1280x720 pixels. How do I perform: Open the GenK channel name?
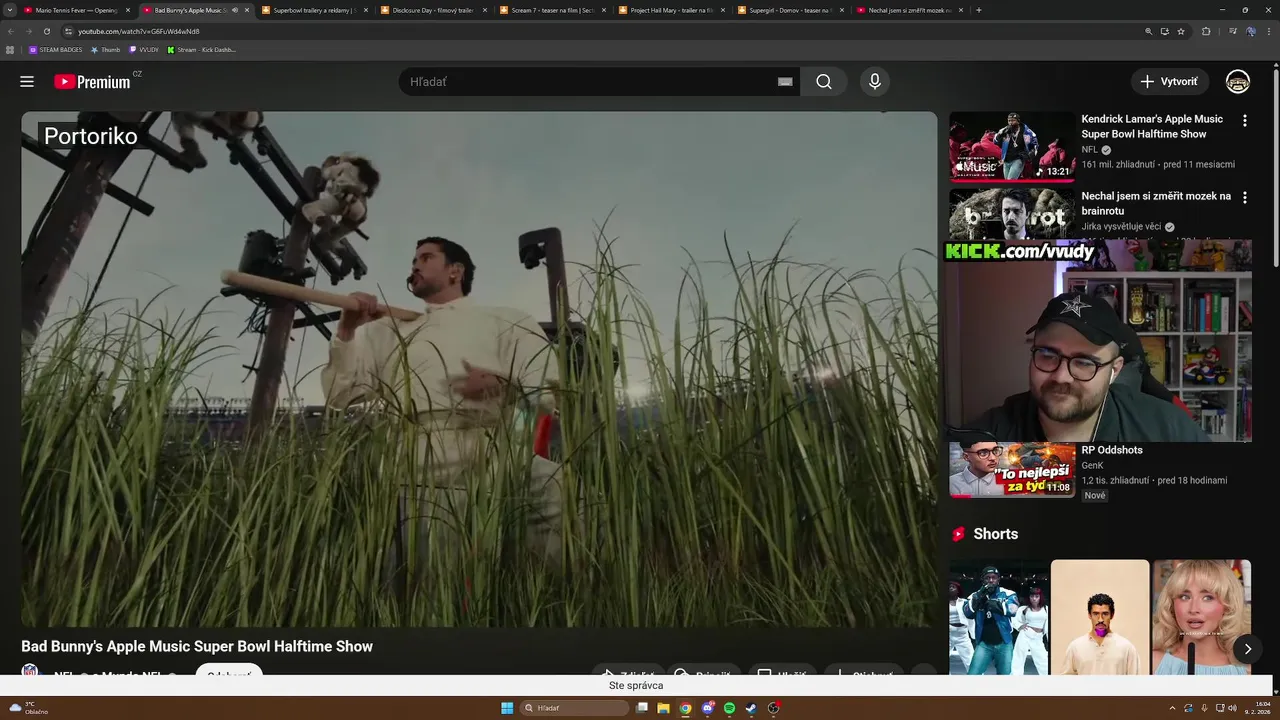1092,465
